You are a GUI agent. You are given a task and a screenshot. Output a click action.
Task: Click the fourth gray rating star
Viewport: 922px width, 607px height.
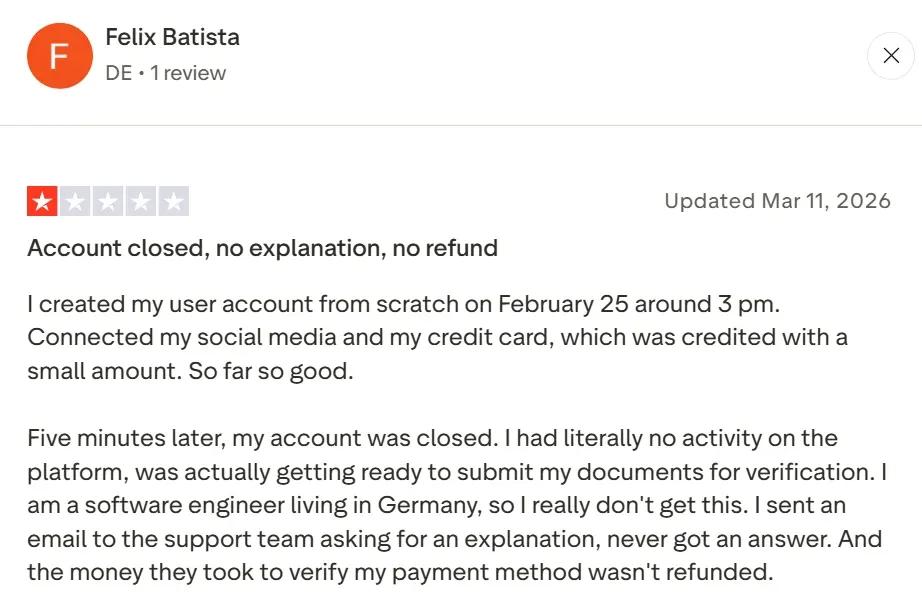pos(141,202)
